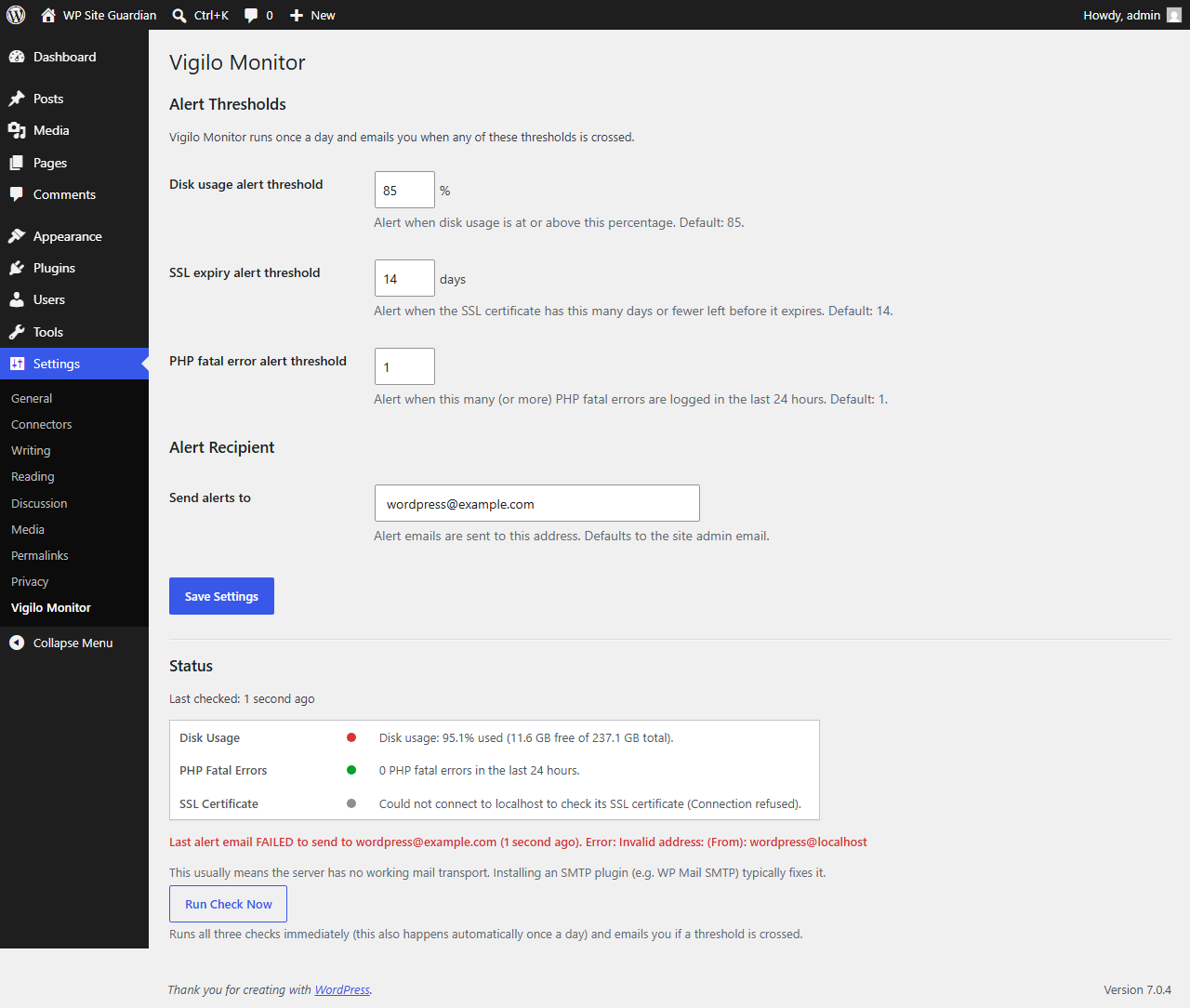This screenshot has width=1190, height=1008.
Task: Open General settings submenu item
Action: (32, 398)
